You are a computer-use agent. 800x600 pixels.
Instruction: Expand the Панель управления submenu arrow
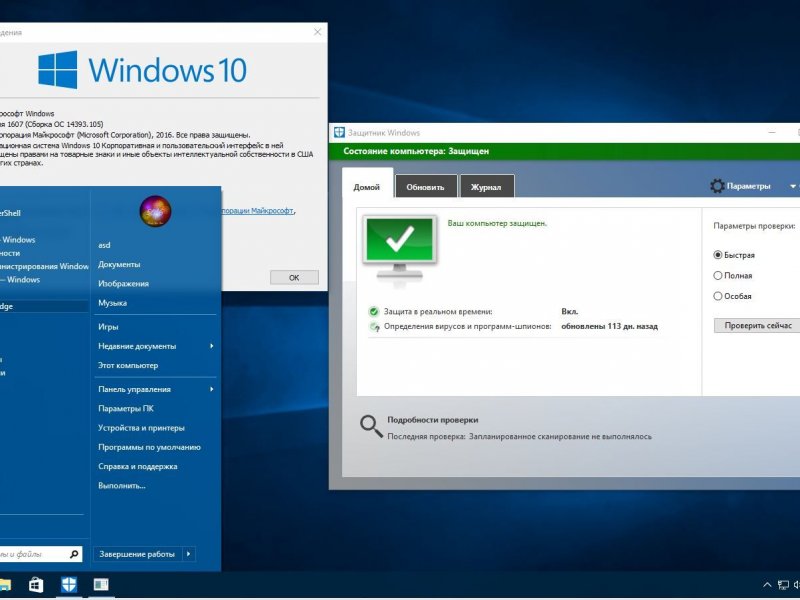click(211, 389)
